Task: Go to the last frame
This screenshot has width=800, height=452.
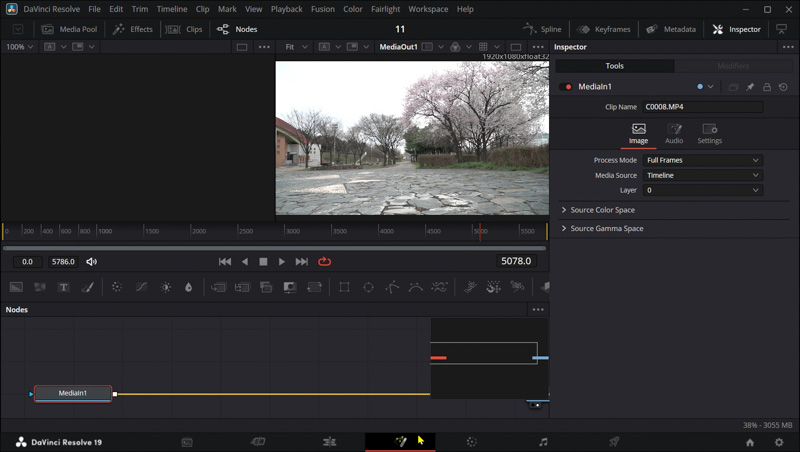Action: tap(302, 262)
